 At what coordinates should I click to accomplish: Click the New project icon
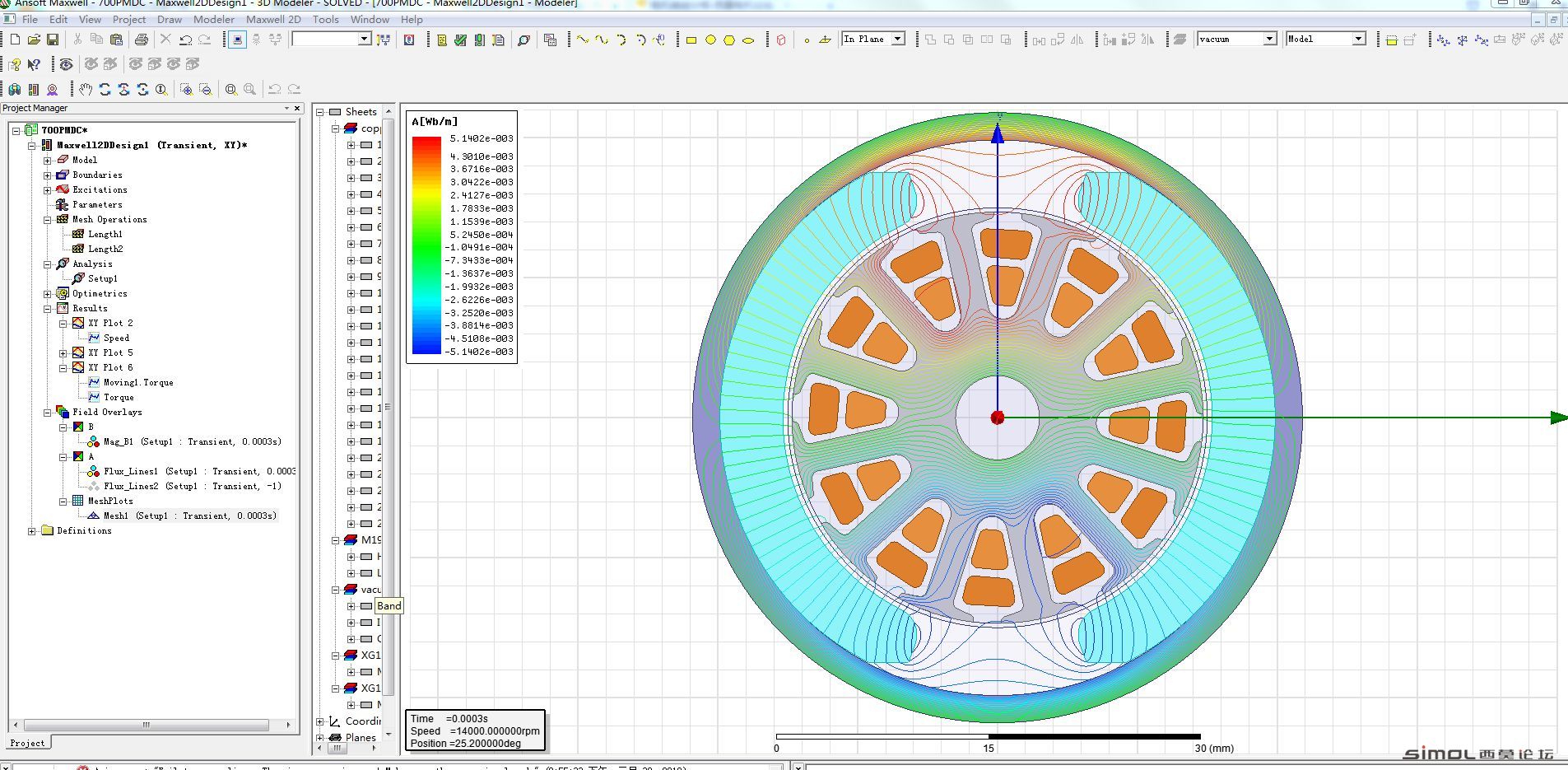15,40
